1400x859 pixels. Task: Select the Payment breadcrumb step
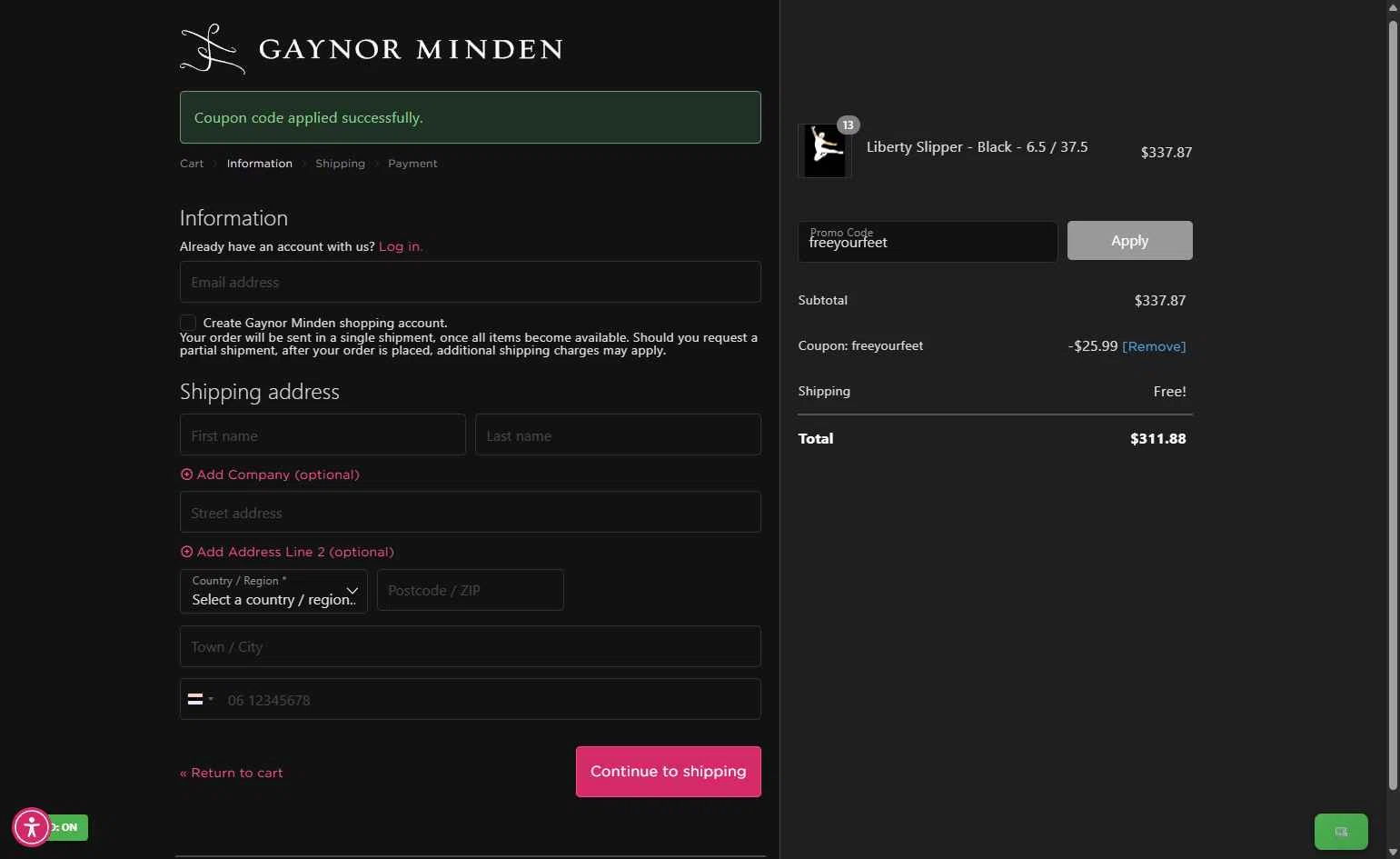tap(412, 164)
